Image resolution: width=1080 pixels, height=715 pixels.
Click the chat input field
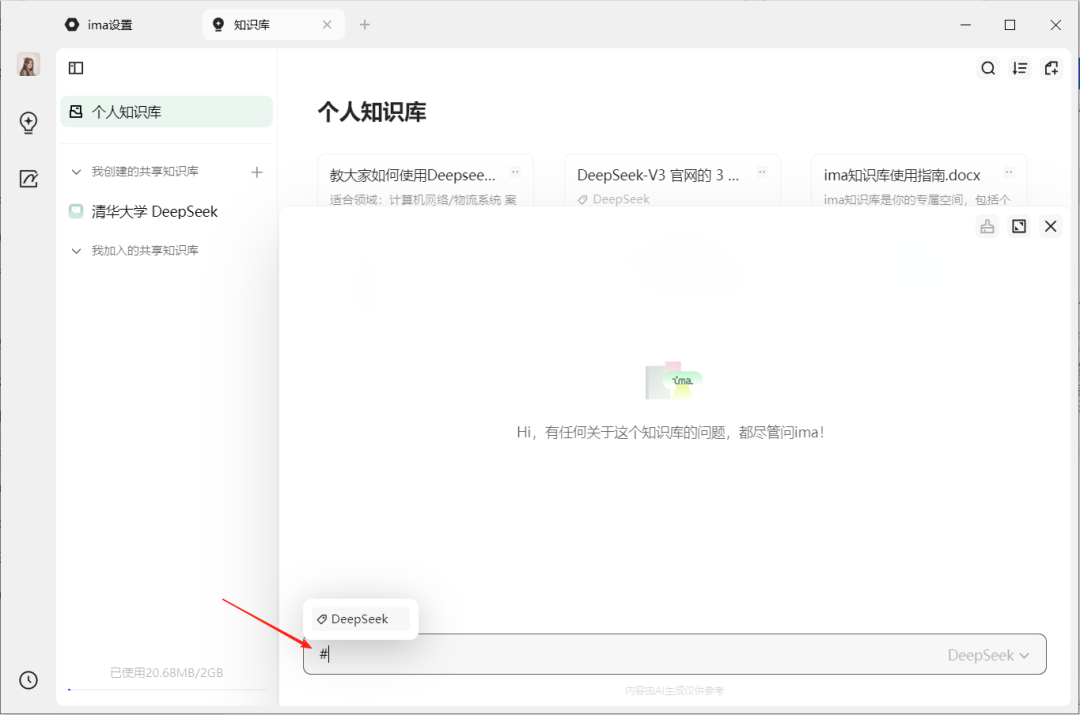(x=674, y=654)
